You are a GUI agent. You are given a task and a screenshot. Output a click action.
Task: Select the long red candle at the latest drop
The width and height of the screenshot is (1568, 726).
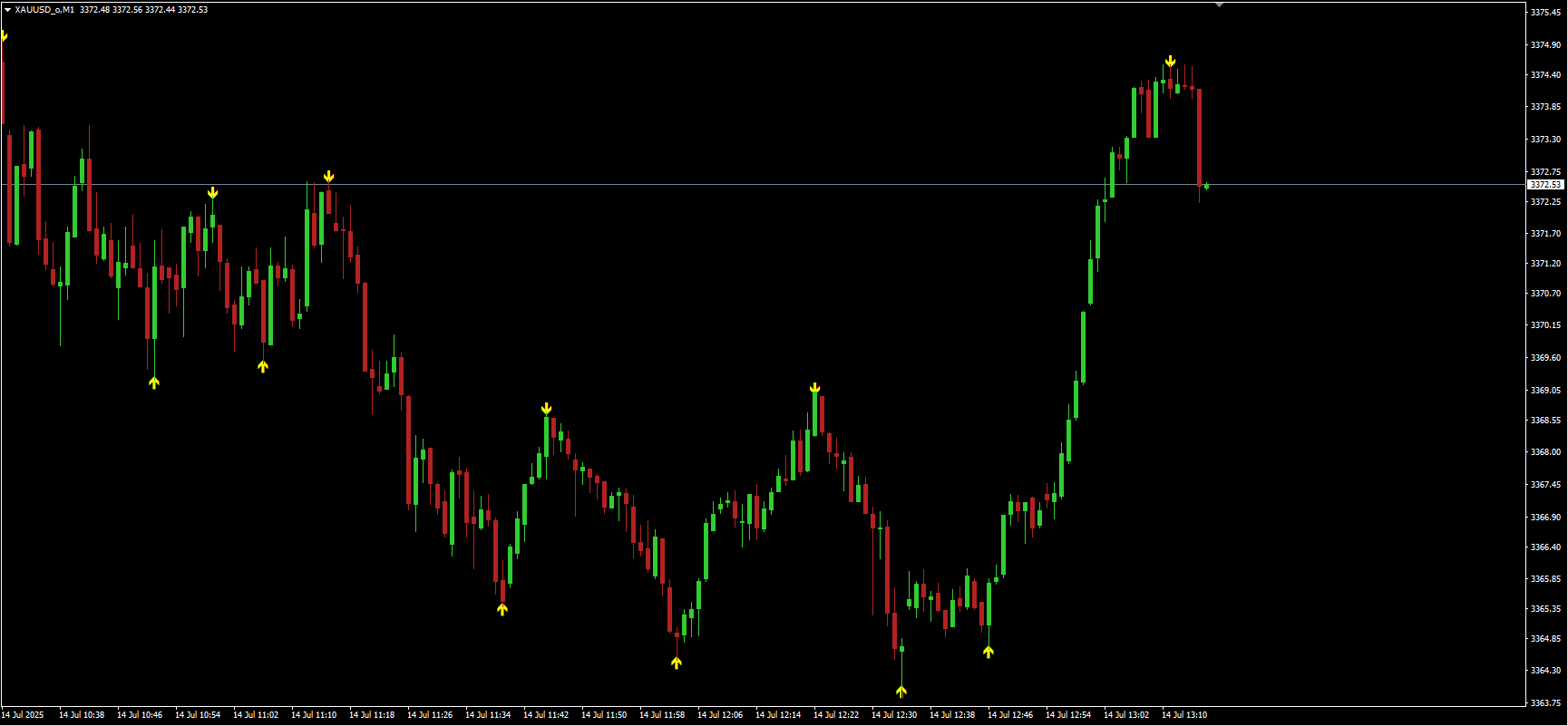click(x=1199, y=136)
